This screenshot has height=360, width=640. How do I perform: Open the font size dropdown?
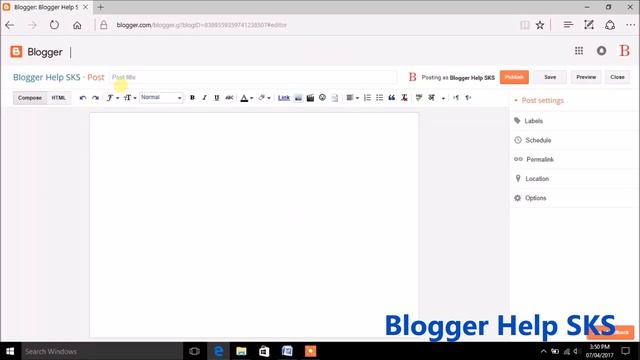point(130,98)
